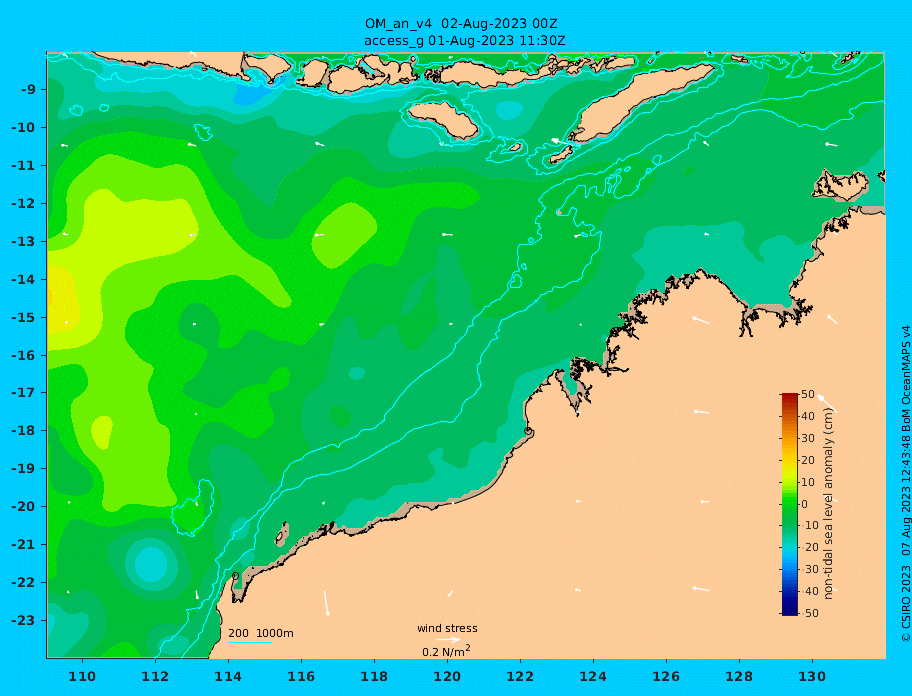Click the longitude axis label 128
This screenshot has height=696, width=912.
(739, 677)
